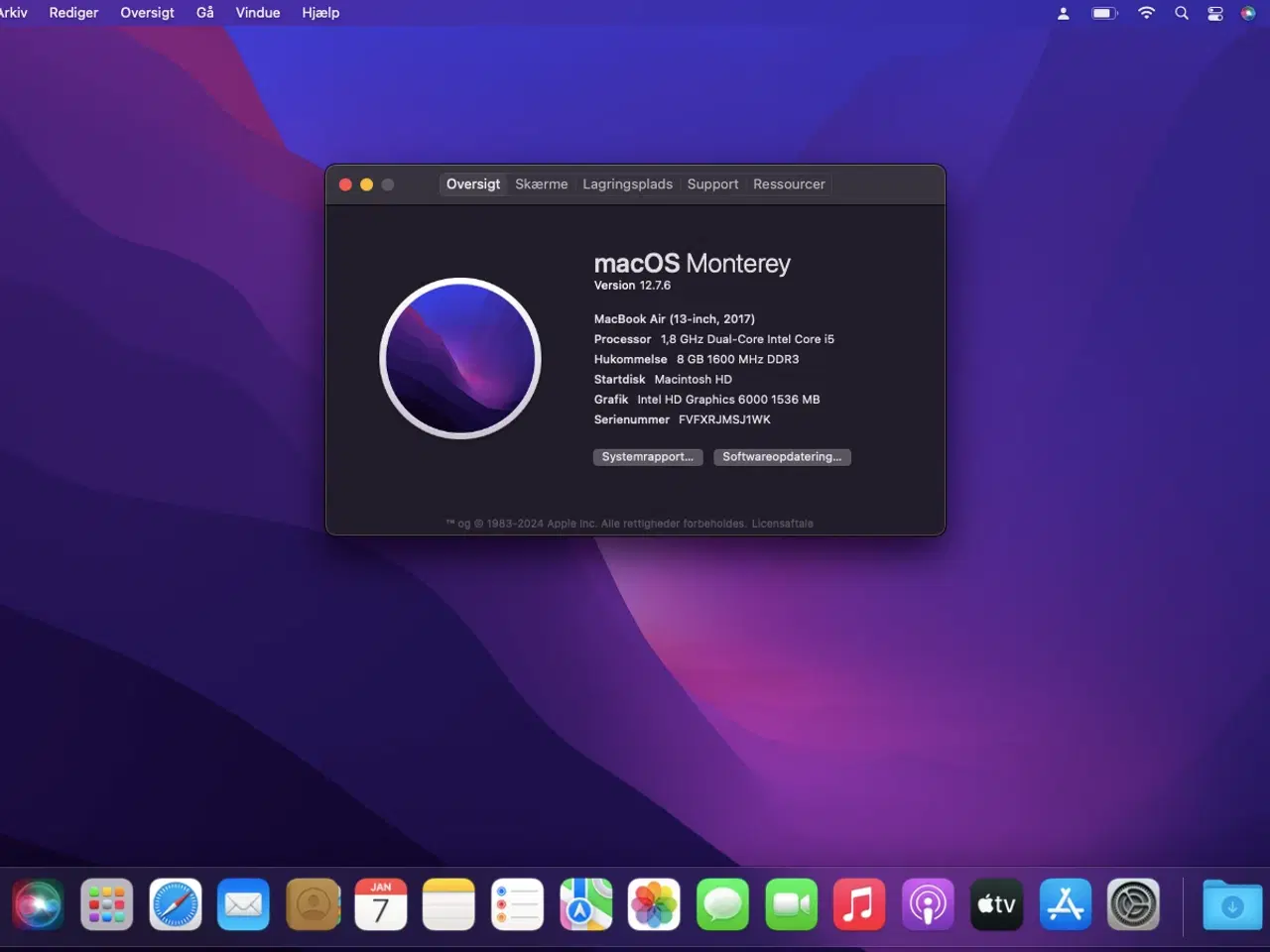Launch Apple TV from the Dock
1270x952 pixels.
pos(996,904)
